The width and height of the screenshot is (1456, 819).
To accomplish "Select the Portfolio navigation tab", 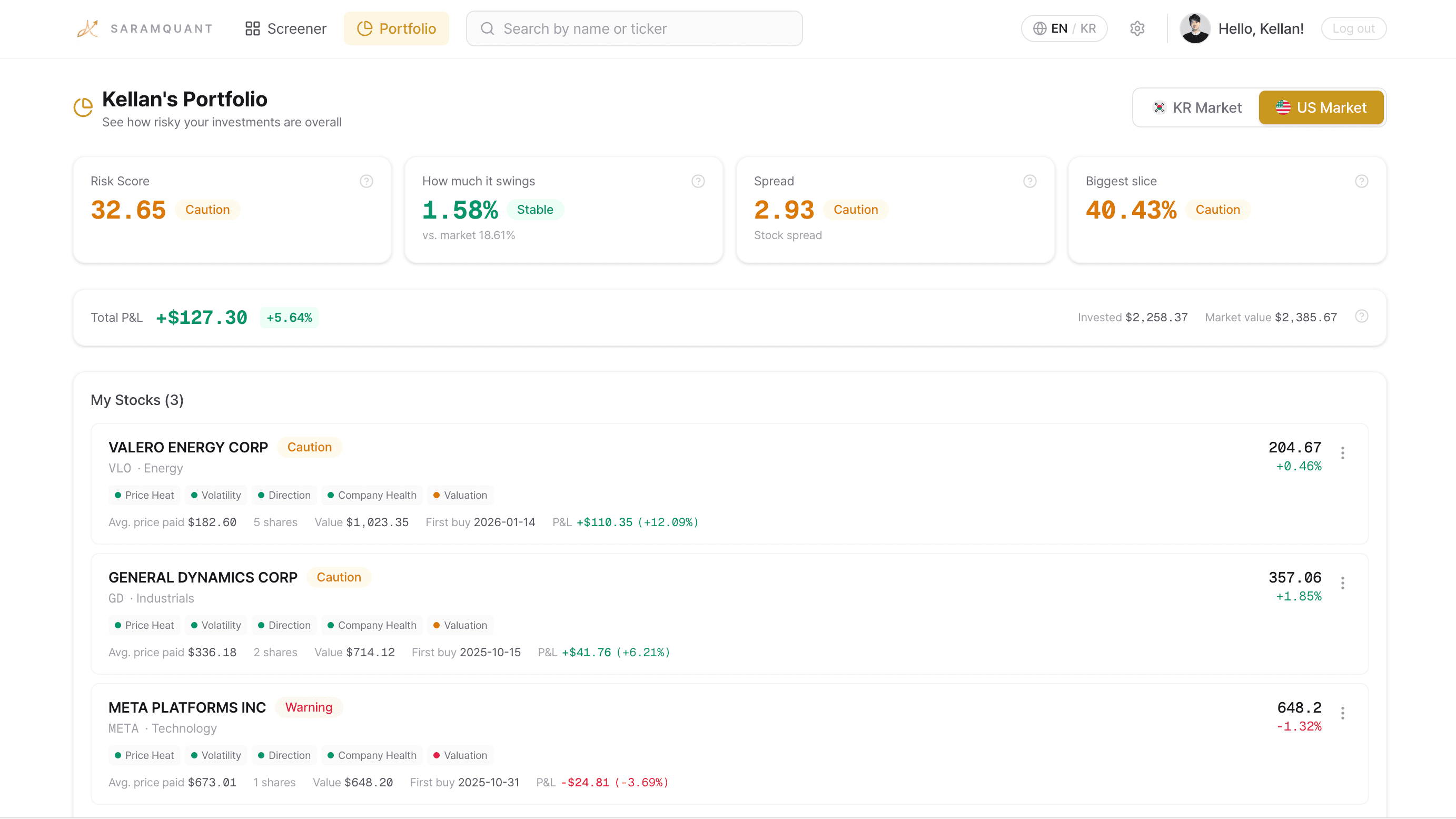I will 397,28.
